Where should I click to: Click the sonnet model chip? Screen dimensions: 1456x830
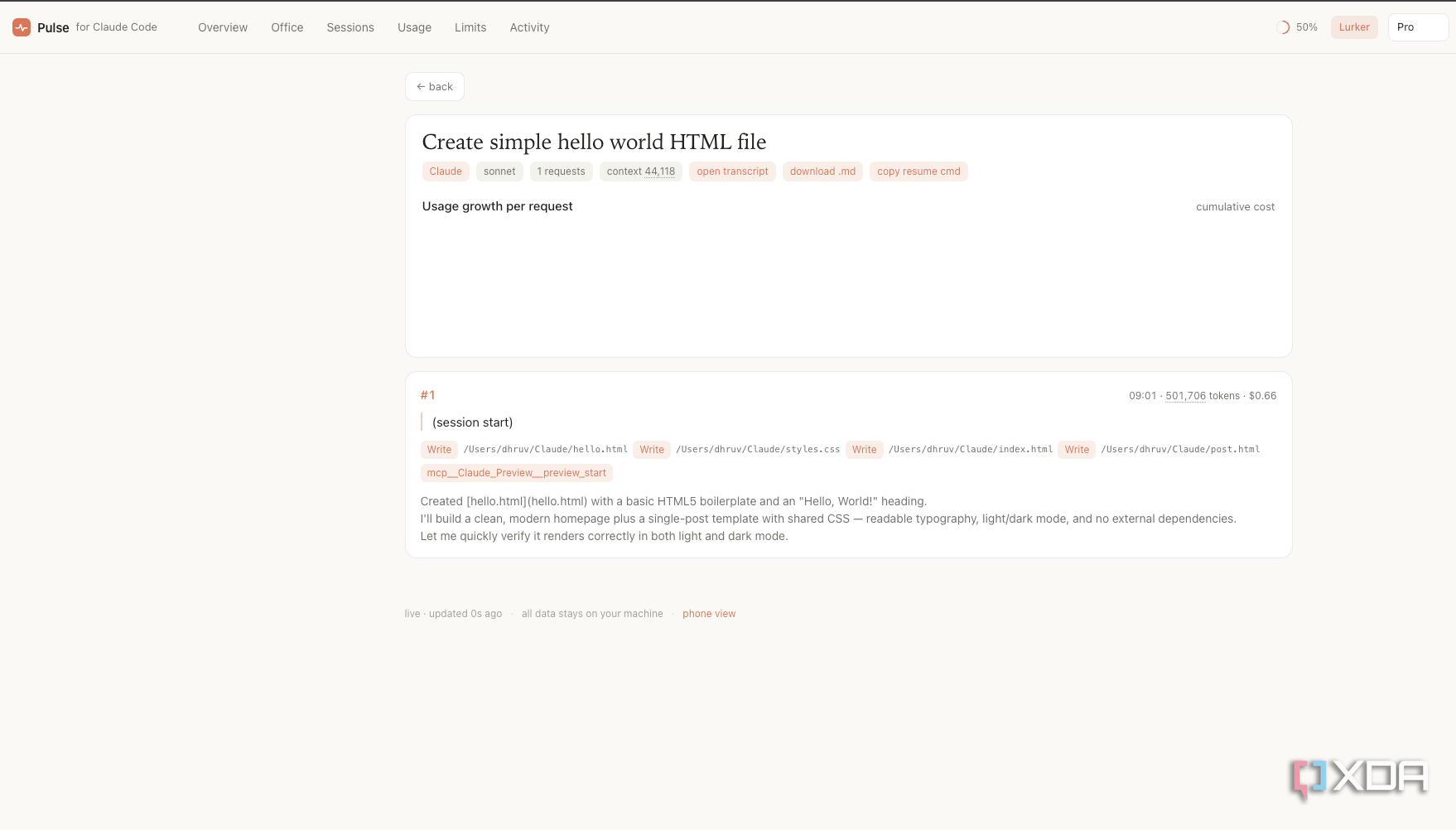(499, 171)
